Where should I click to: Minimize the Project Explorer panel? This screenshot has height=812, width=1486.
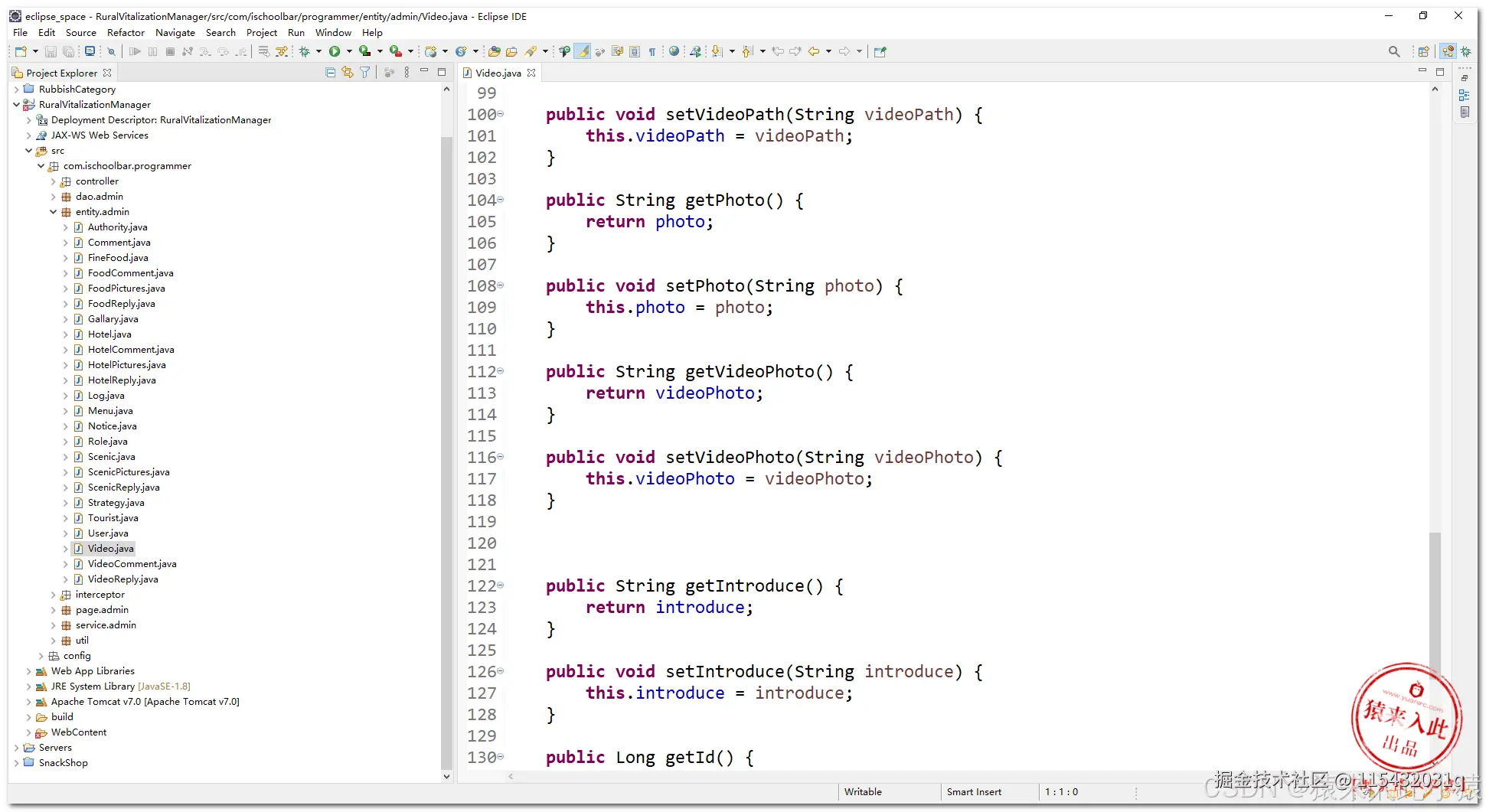[x=424, y=71]
